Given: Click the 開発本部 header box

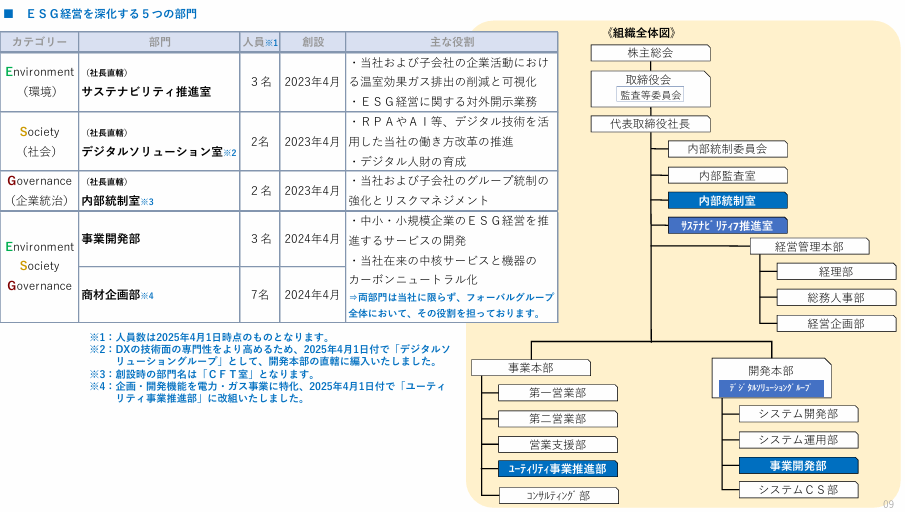Looking at the screenshot, I should coord(770,370).
